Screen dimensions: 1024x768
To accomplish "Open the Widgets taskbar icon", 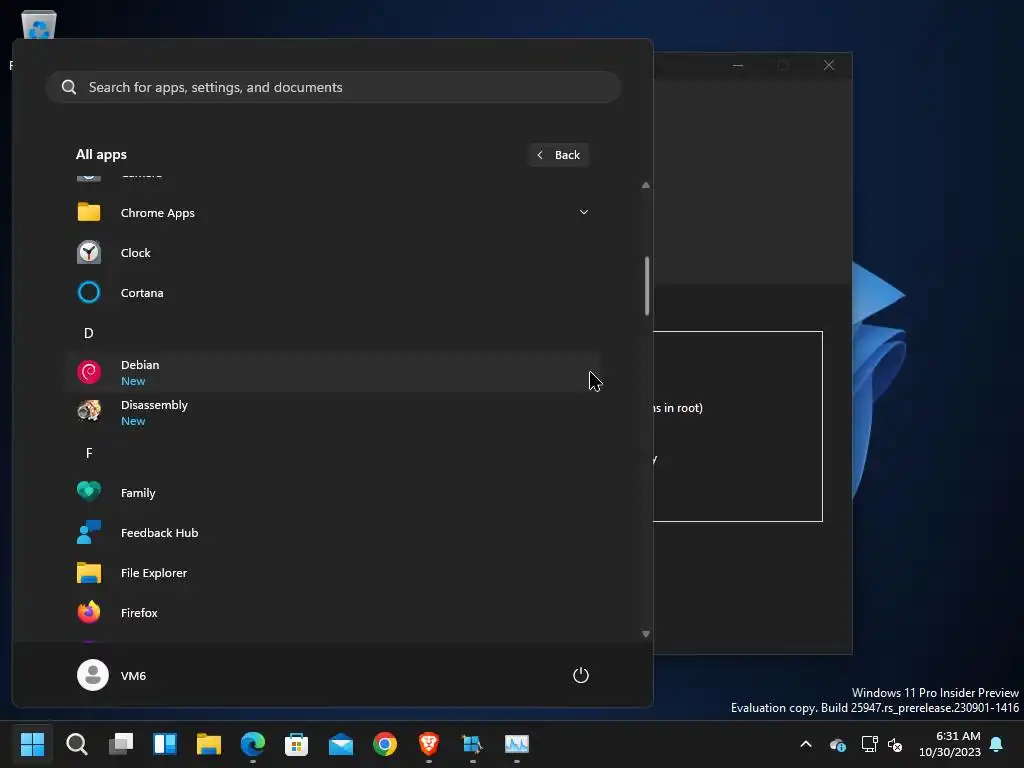I will click(165, 744).
